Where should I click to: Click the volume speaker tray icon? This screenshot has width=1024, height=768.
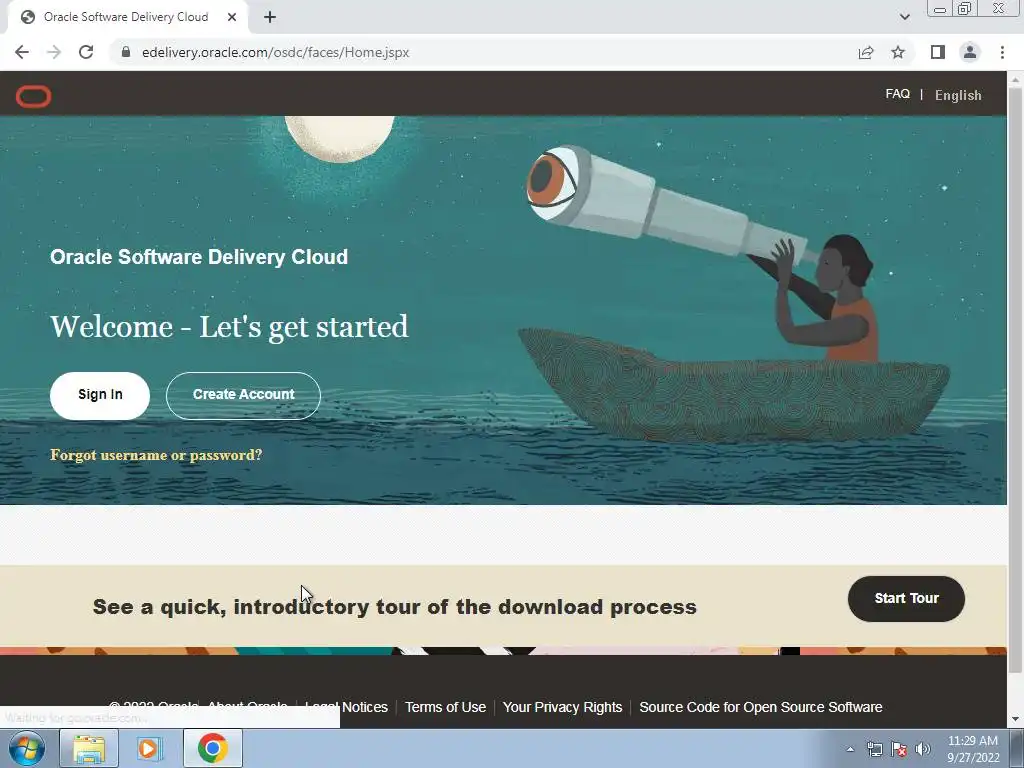[x=923, y=749]
